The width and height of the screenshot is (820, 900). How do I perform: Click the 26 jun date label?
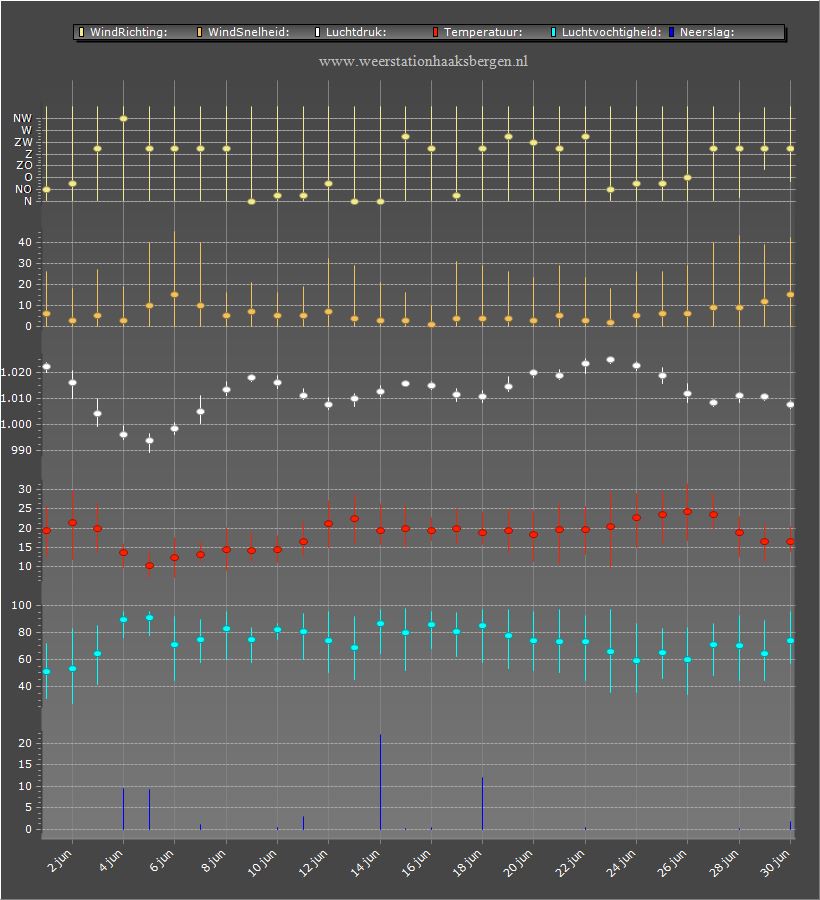click(x=672, y=864)
